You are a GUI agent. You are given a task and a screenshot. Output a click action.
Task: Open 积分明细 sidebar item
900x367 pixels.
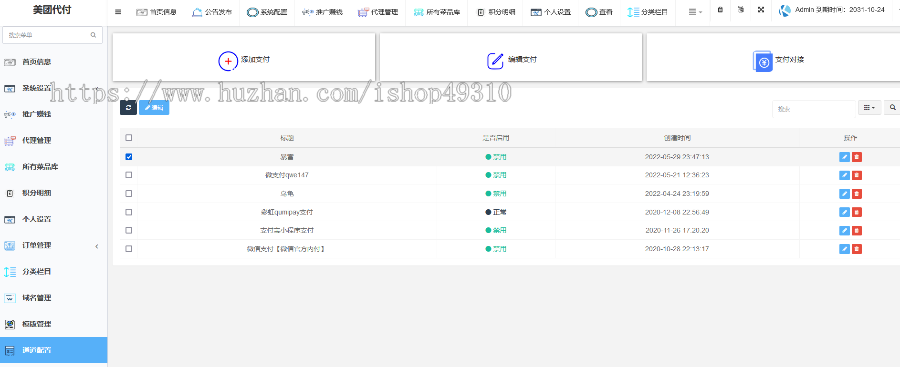[x=53, y=193]
